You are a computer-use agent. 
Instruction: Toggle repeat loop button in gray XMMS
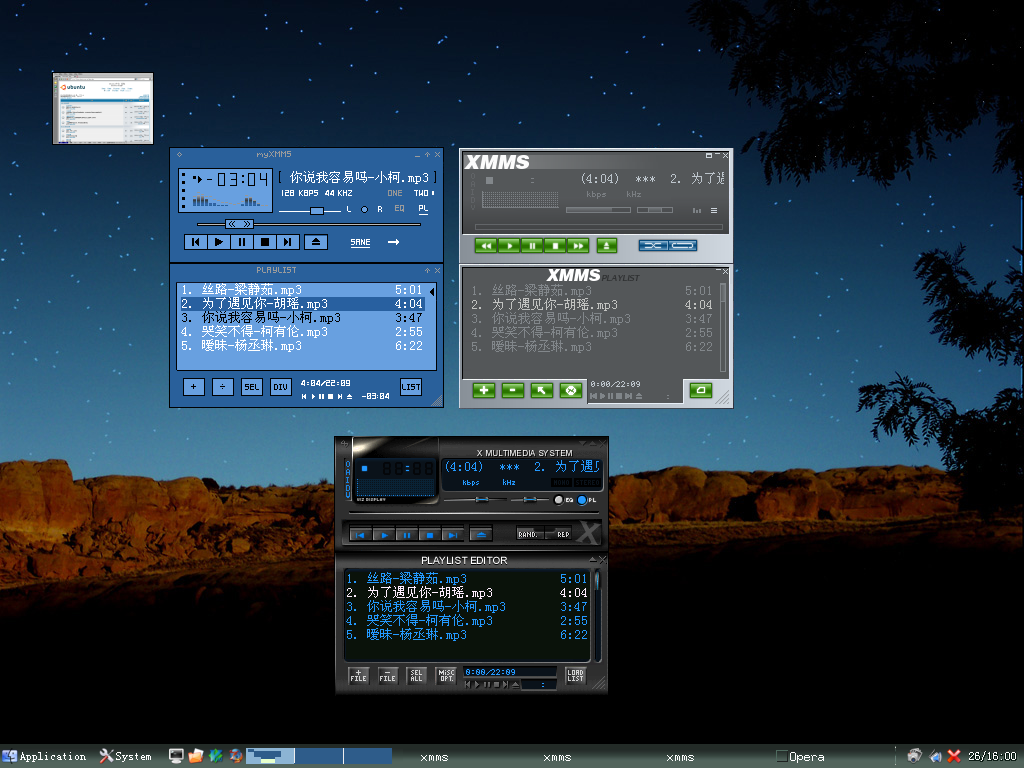682,246
